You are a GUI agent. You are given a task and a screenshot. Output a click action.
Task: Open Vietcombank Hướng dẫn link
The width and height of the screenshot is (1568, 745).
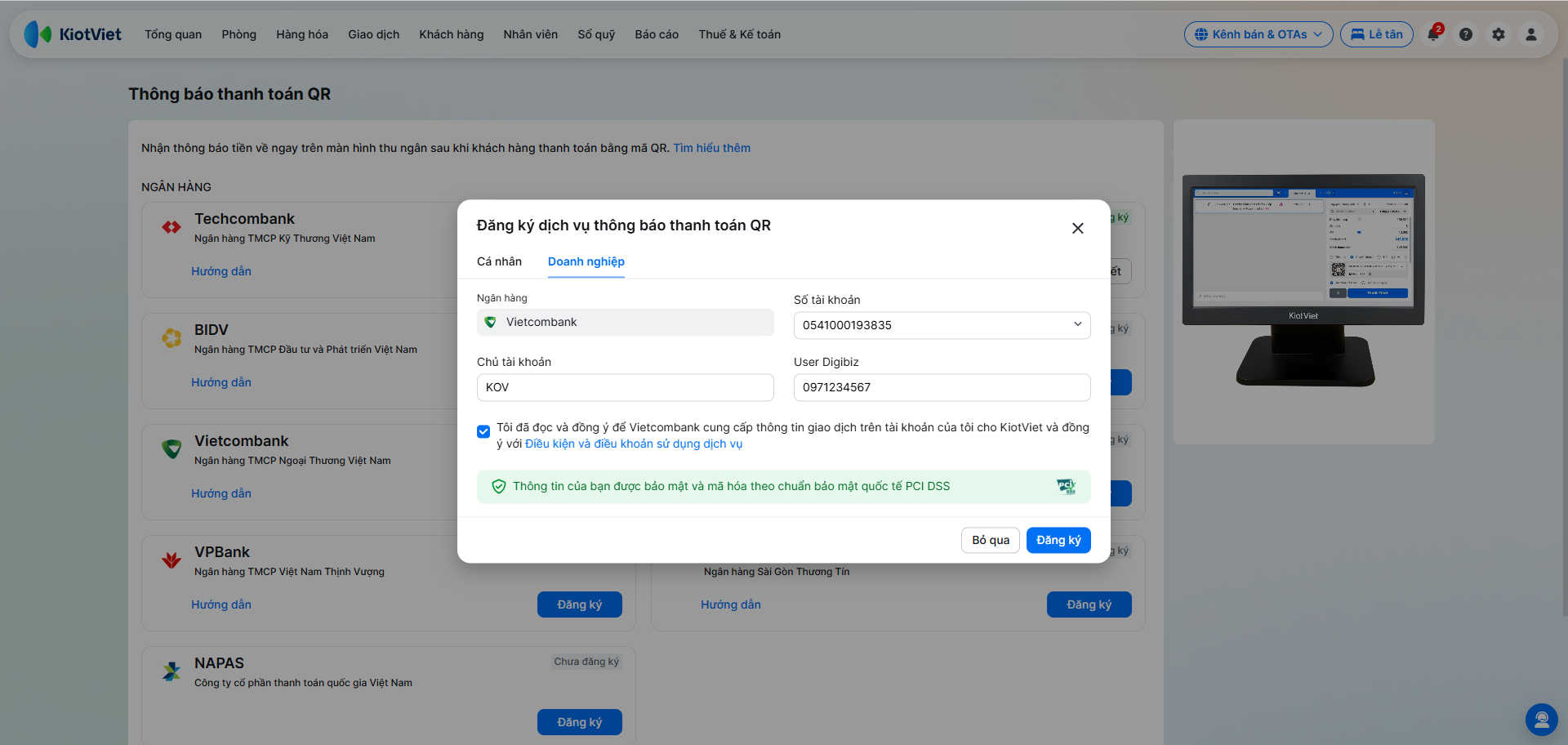221,493
